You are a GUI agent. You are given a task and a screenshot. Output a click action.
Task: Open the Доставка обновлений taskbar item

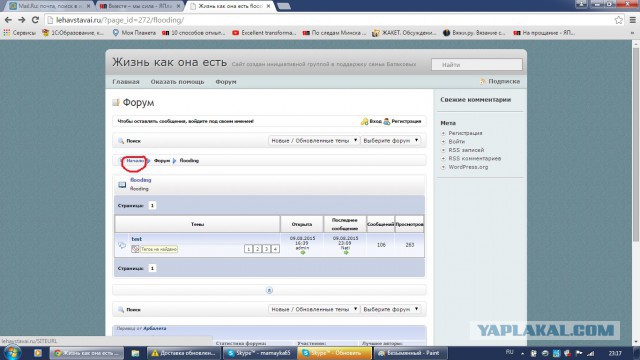pyautogui.click(x=183, y=353)
